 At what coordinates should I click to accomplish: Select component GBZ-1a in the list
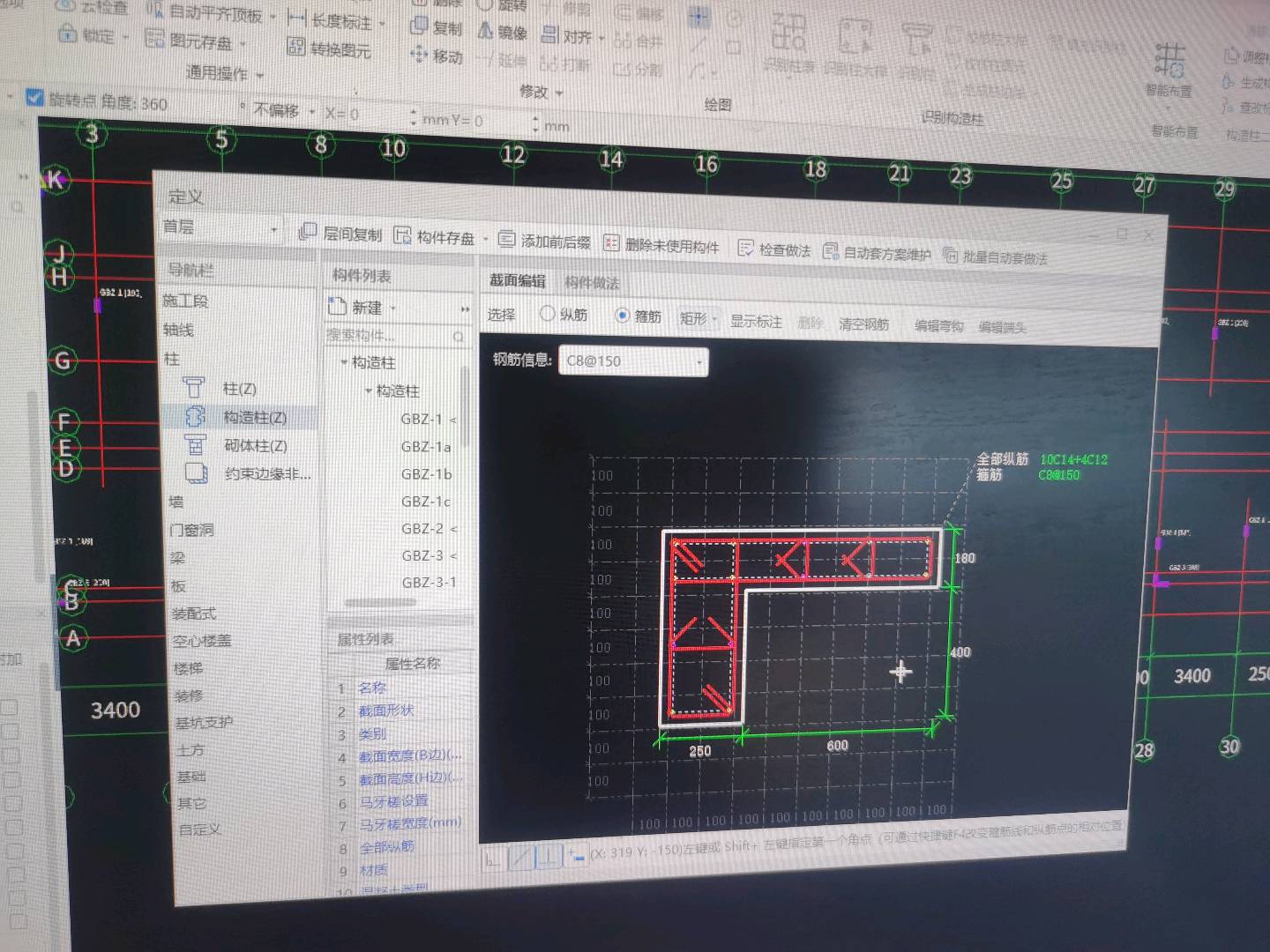point(426,447)
